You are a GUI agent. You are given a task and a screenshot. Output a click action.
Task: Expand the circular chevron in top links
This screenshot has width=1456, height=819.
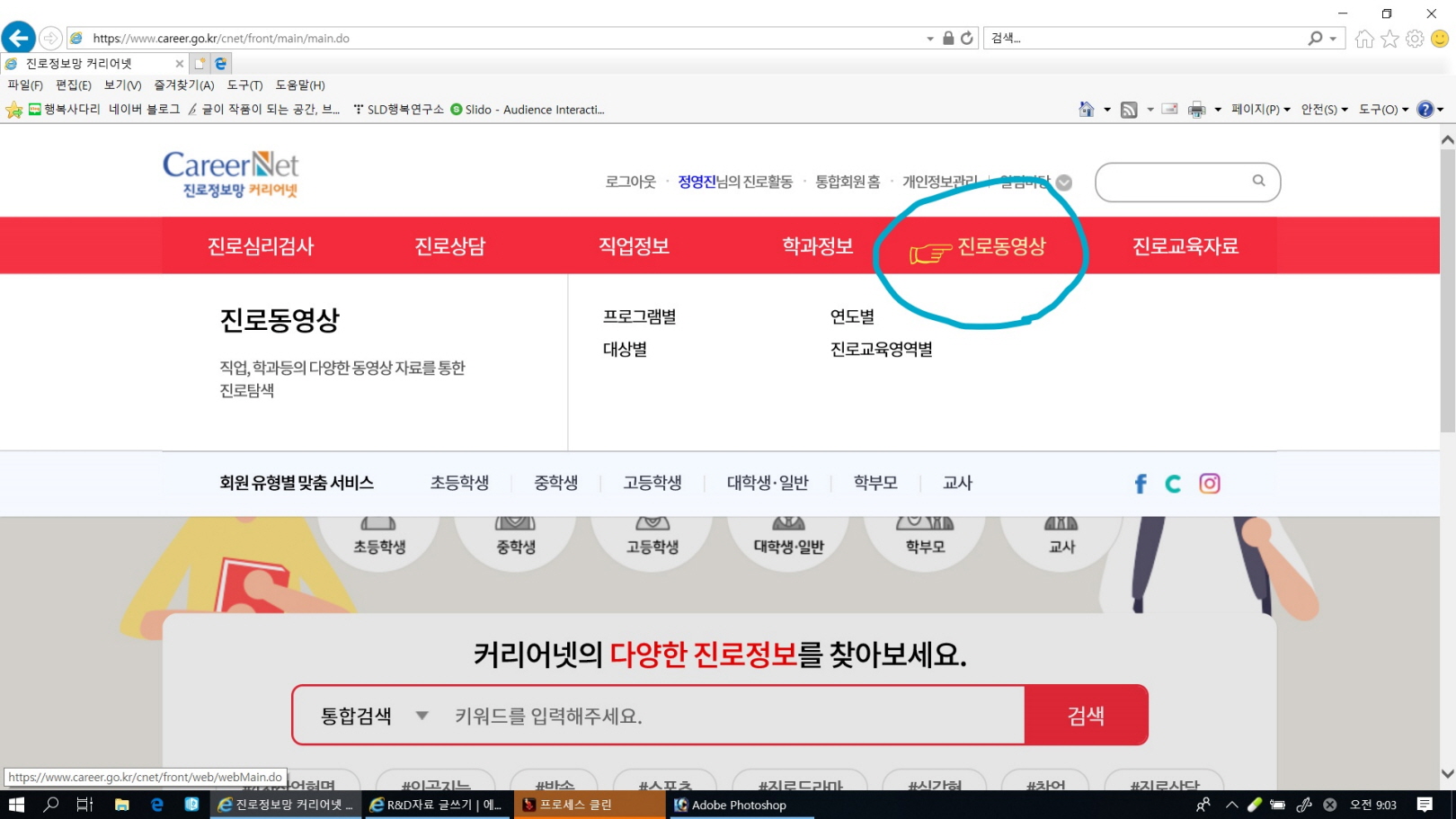point(1064,182)
